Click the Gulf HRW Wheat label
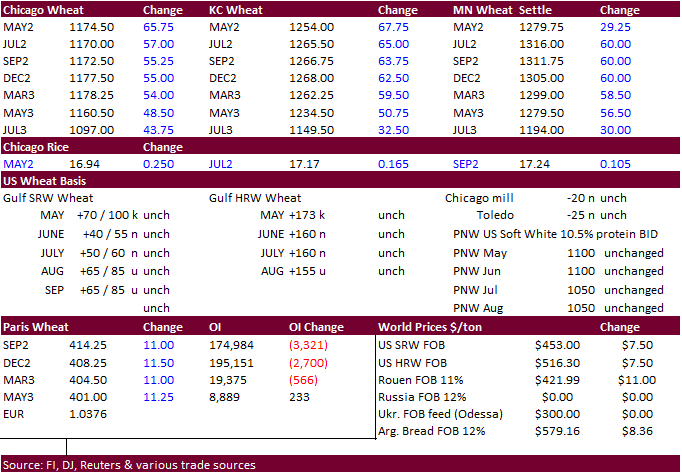Image resolution: width=682 pixels, height=474 pixels. (255, 198)
